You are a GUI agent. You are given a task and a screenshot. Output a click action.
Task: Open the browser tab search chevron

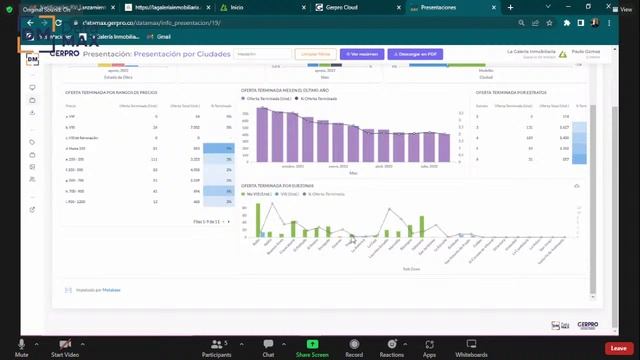tap(548, 7)
